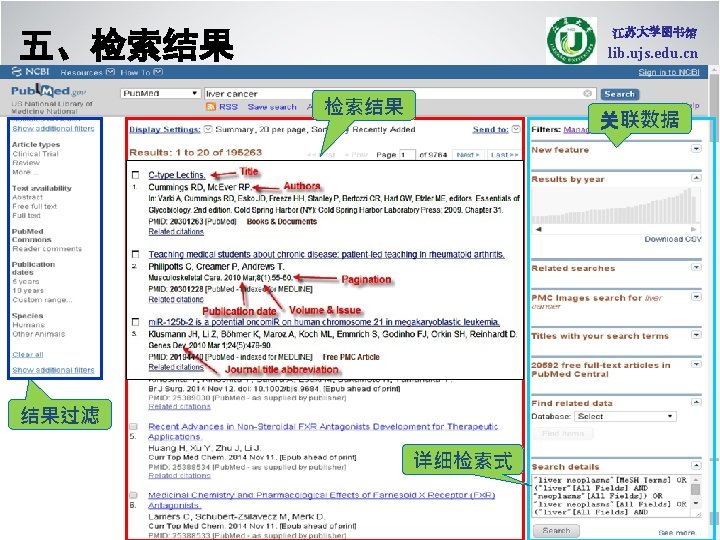Click Download CSV link
The width and height of the screenshot is (720, 540).
(x=673, y=239)
